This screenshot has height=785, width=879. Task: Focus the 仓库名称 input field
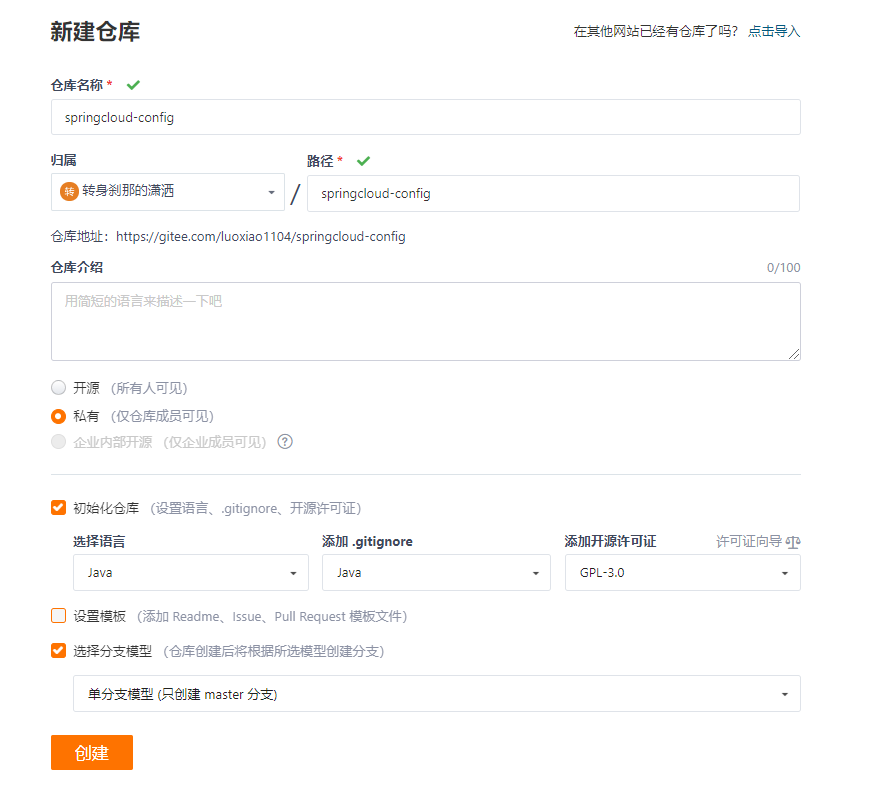[x=425, y=117]
